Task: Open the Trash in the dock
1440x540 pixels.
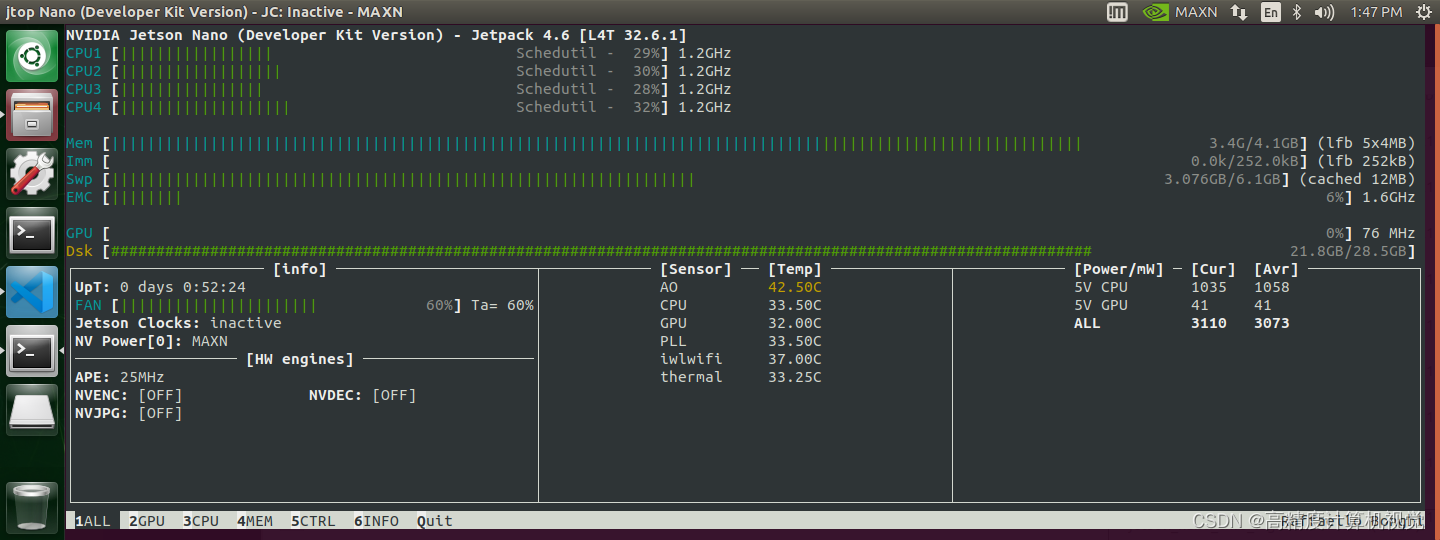Action: 33,506
